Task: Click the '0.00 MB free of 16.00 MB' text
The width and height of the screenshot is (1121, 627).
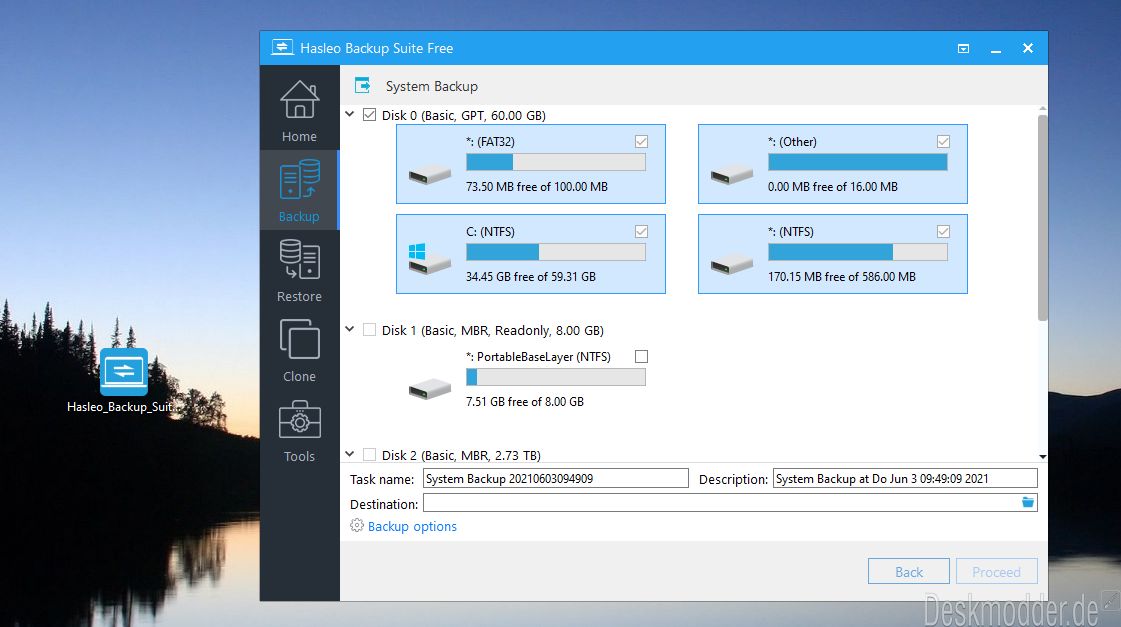Action: point(833,187)
